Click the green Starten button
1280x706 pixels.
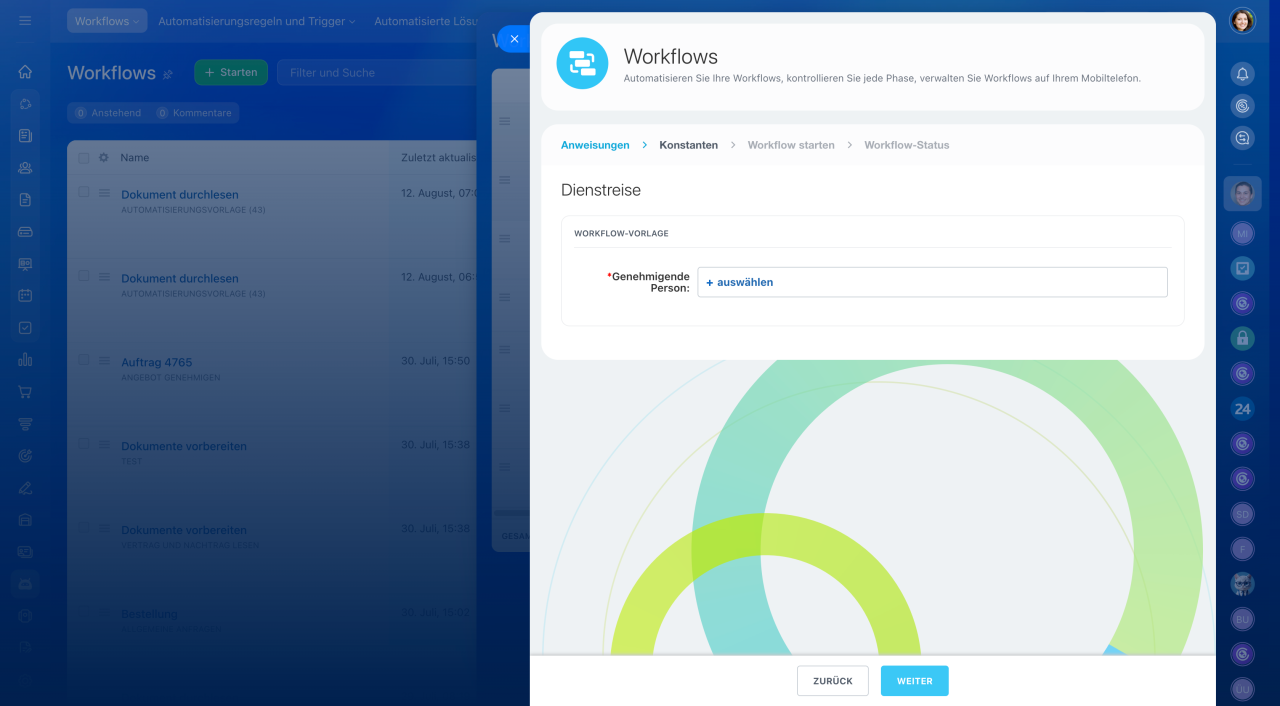231,72
